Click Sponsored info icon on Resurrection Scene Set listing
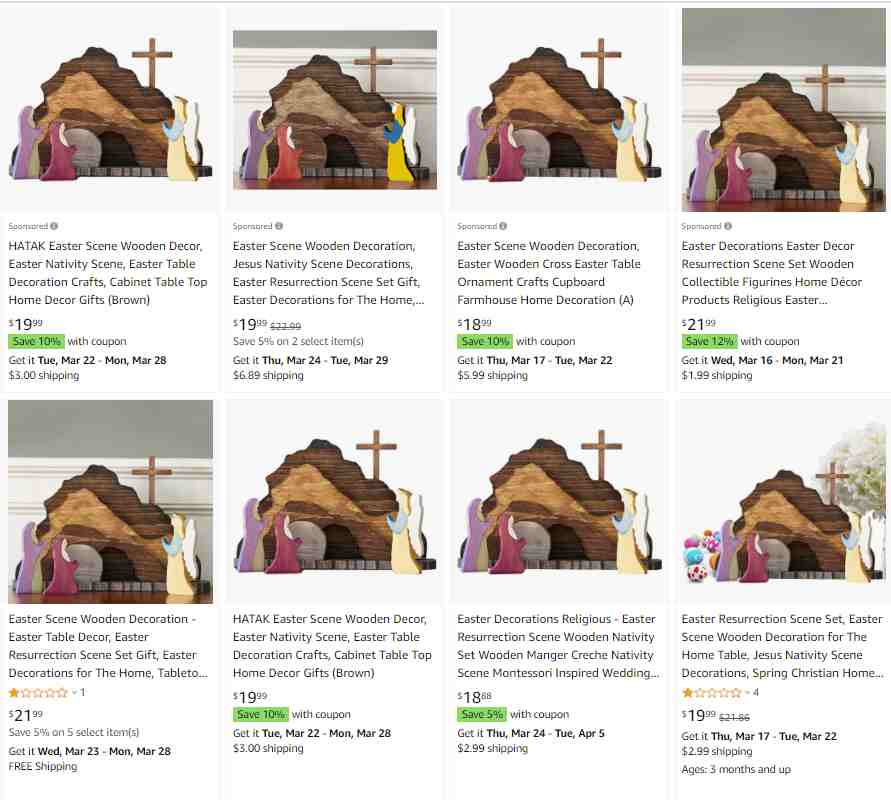The width and height of the screenshot is (891, 800). (728, 226)
